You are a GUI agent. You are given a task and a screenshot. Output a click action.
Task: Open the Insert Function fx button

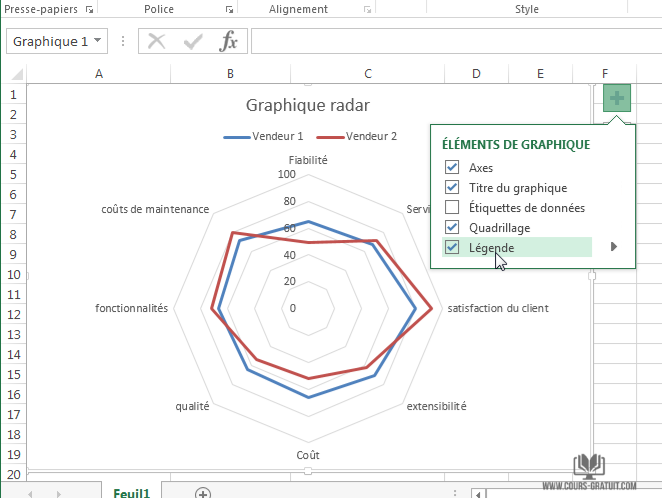[x=229, y=41]
